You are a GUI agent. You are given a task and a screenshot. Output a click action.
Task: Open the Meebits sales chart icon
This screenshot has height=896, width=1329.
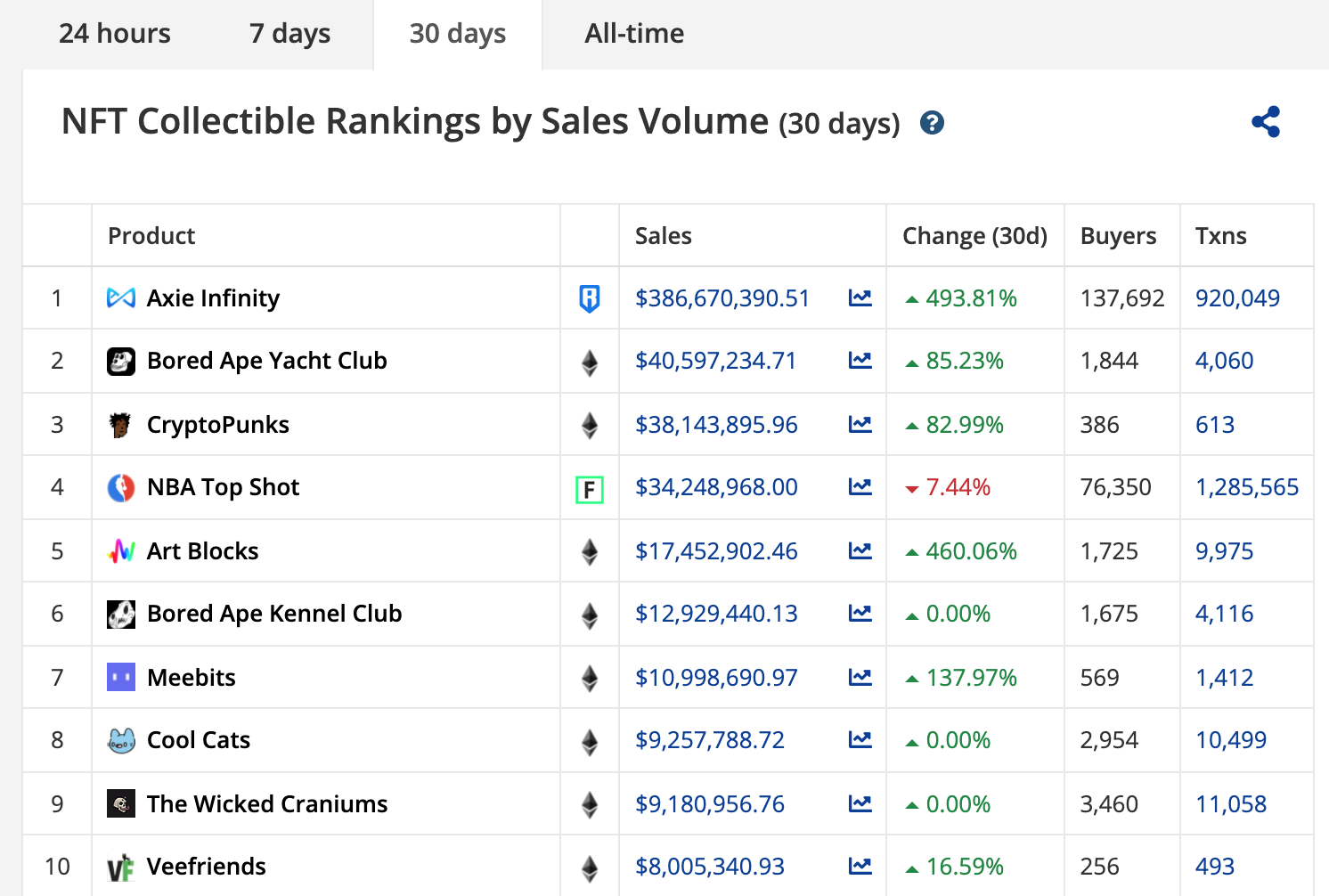click(x=860, y=677)
